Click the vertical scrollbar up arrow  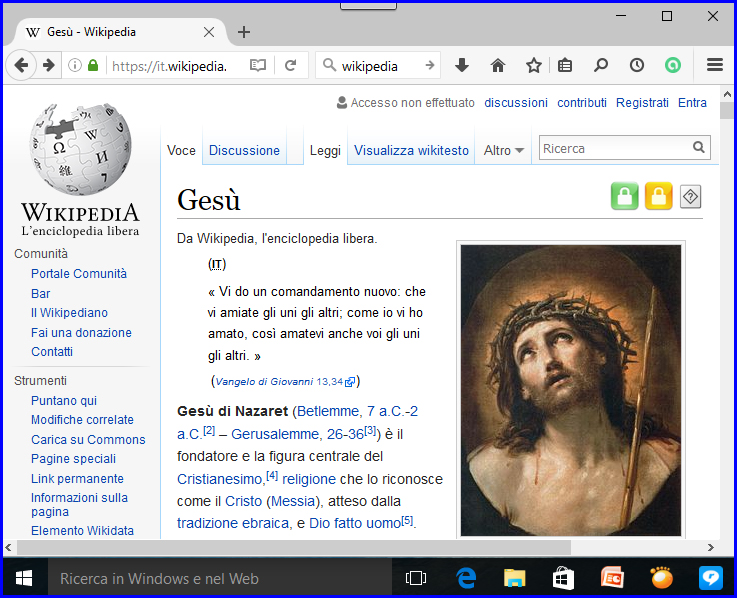click(727, 94)
